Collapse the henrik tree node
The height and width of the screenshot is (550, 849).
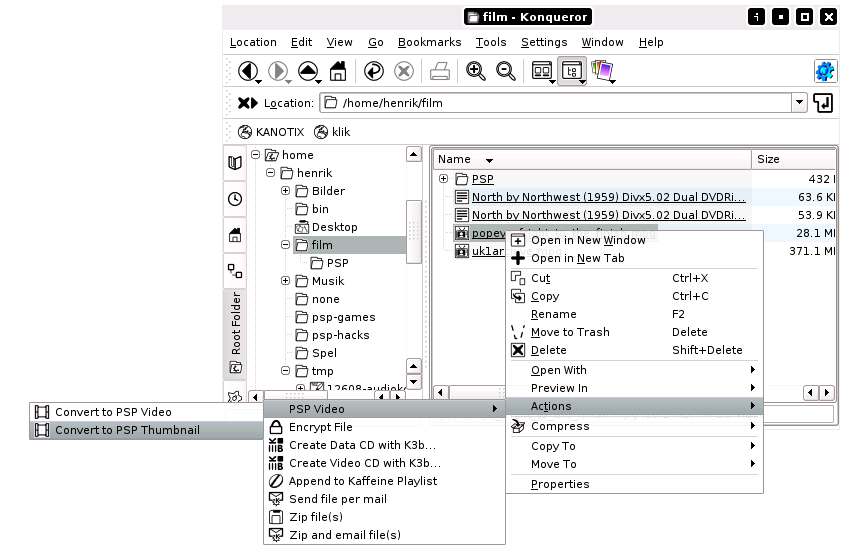[270, 173]
